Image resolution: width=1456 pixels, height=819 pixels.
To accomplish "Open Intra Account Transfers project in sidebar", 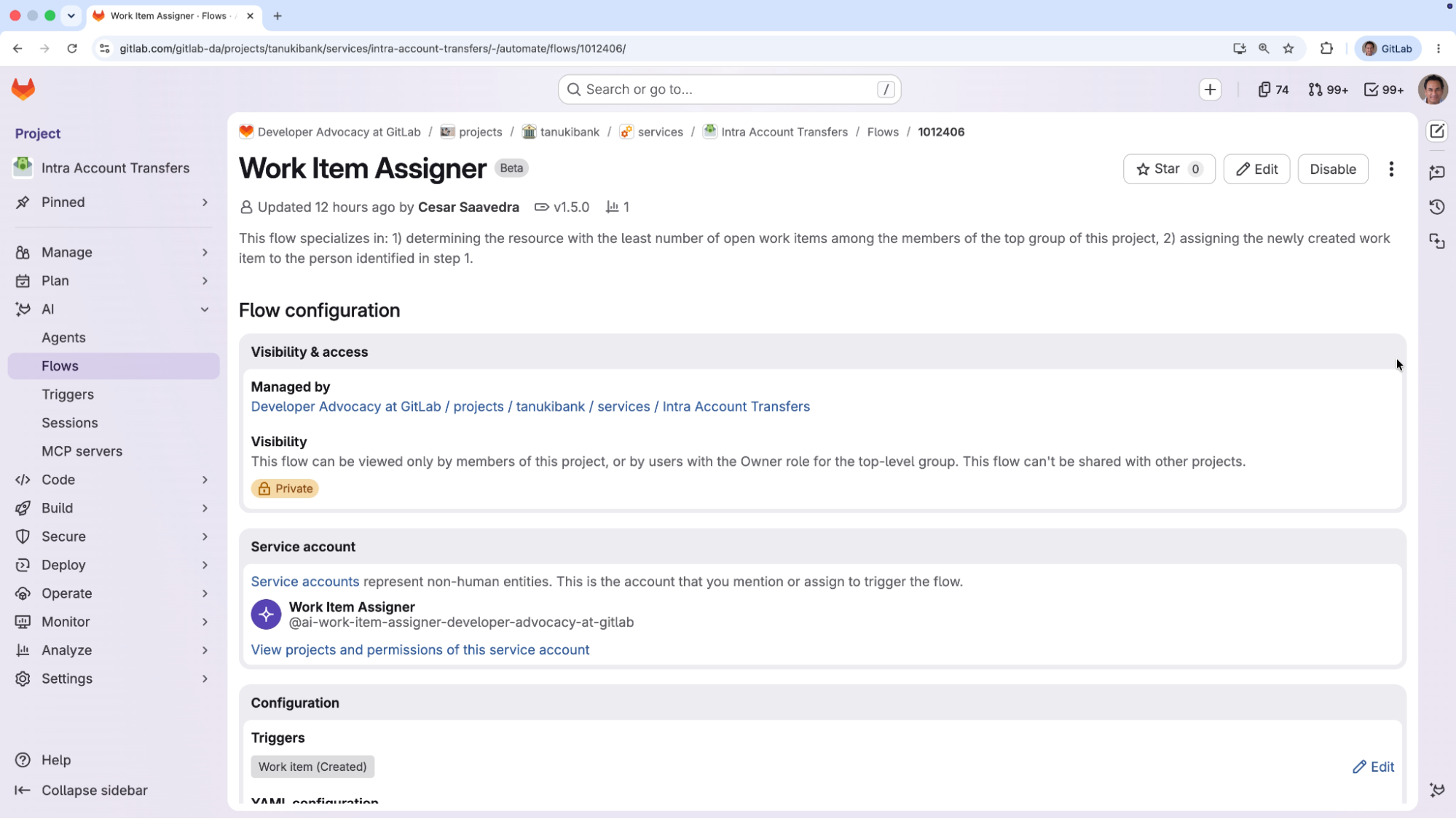I will pos(114,168).
